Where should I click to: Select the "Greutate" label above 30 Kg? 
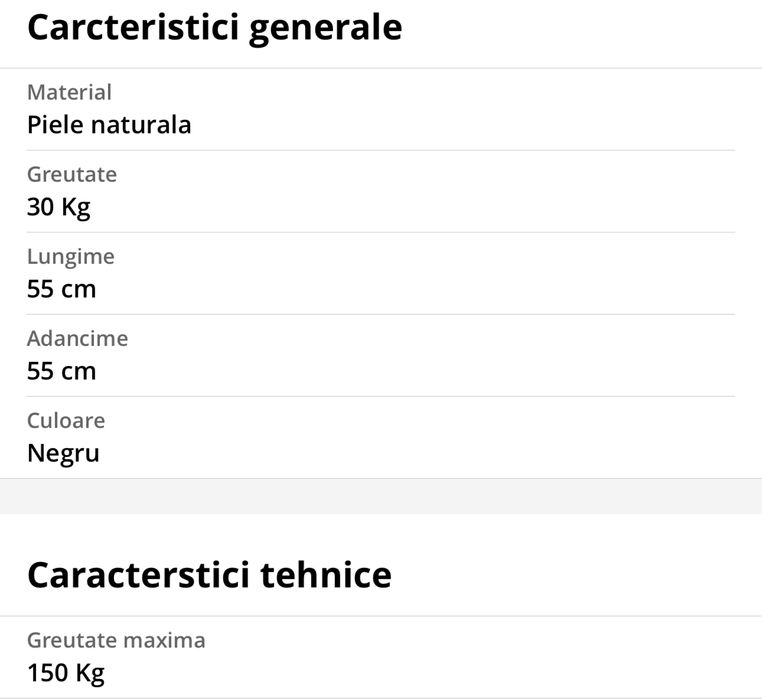click(x=72, y=175)
